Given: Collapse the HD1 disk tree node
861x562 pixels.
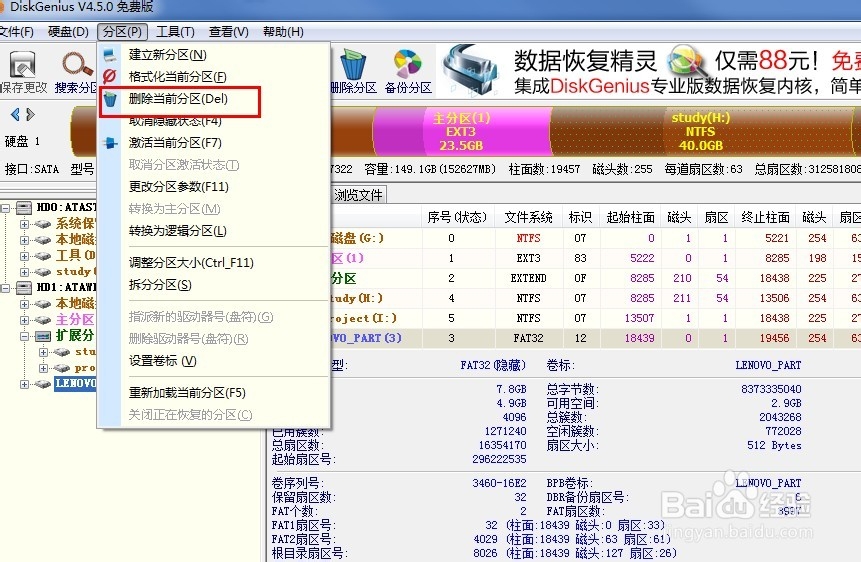Looking at the screenshot, I should point(5,288).
